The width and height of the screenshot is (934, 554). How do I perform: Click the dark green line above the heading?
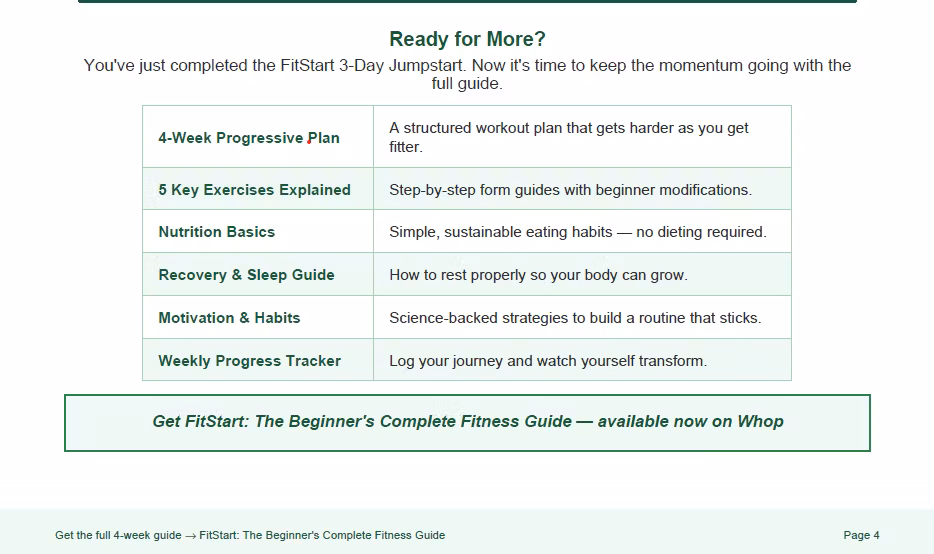click(468, 1)
